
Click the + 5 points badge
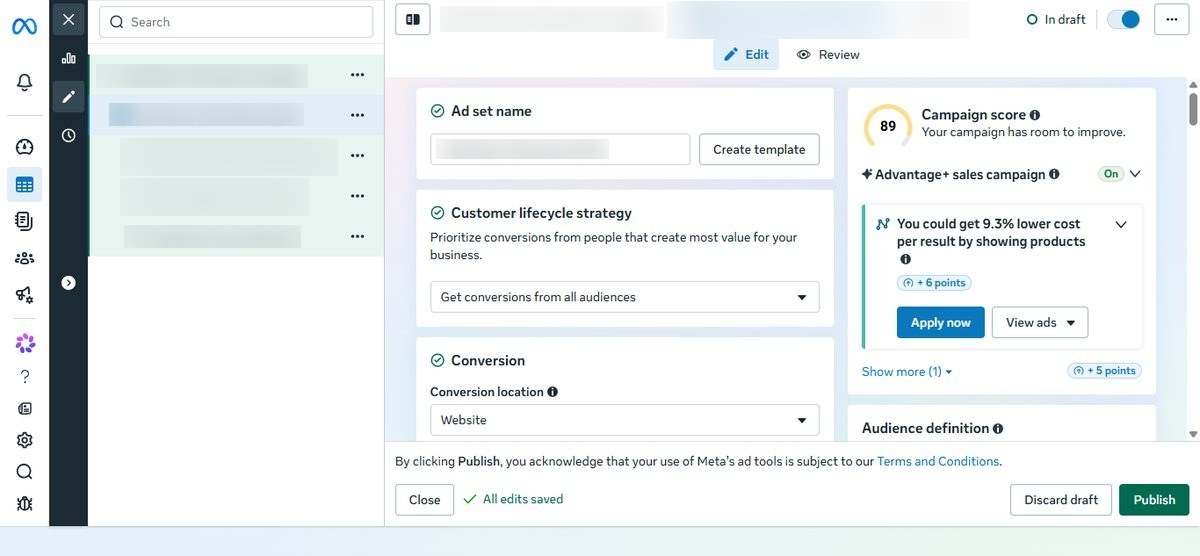tap(1105, 371)
